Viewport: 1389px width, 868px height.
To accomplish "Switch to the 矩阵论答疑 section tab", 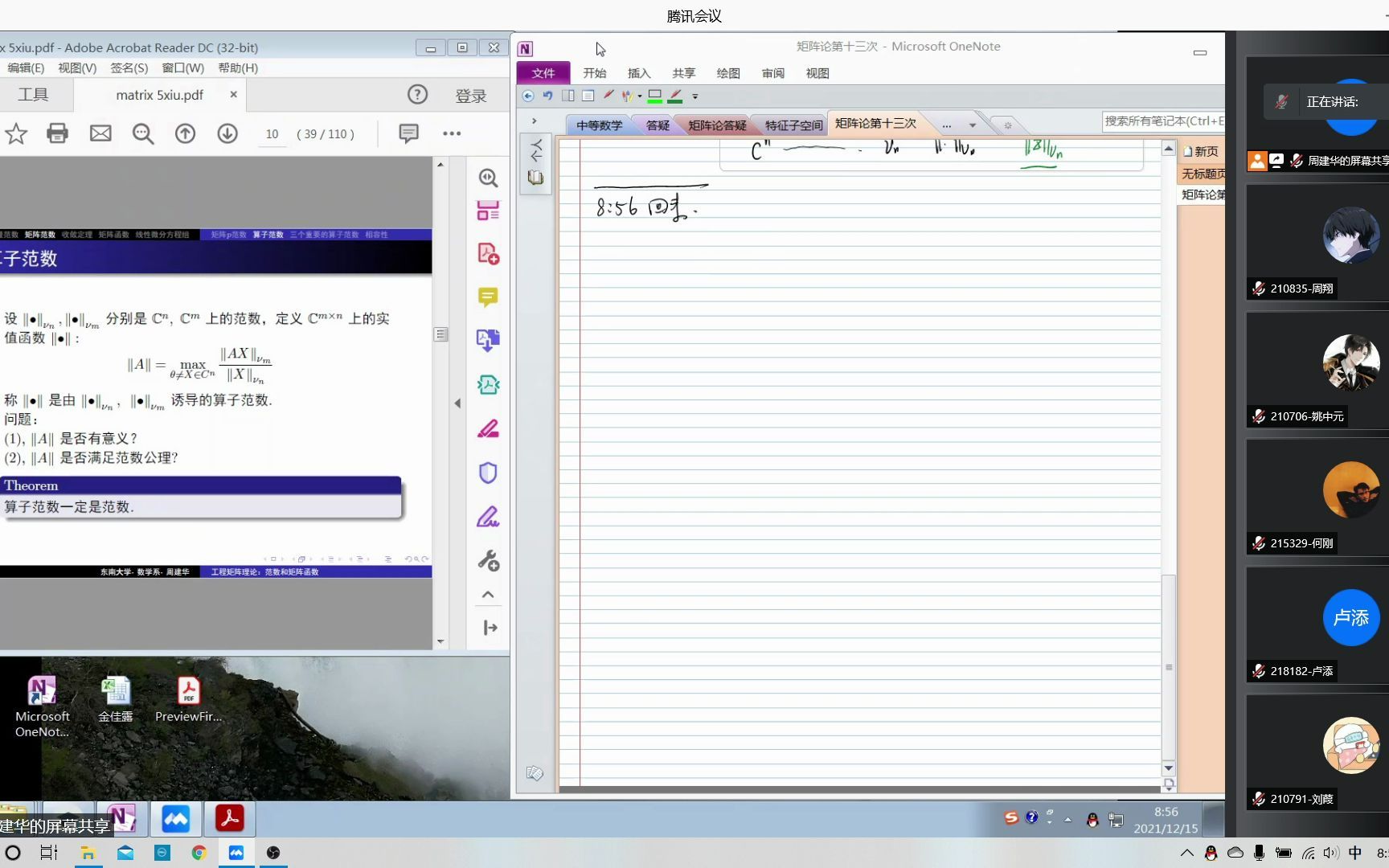I will [x=717, y=125].
